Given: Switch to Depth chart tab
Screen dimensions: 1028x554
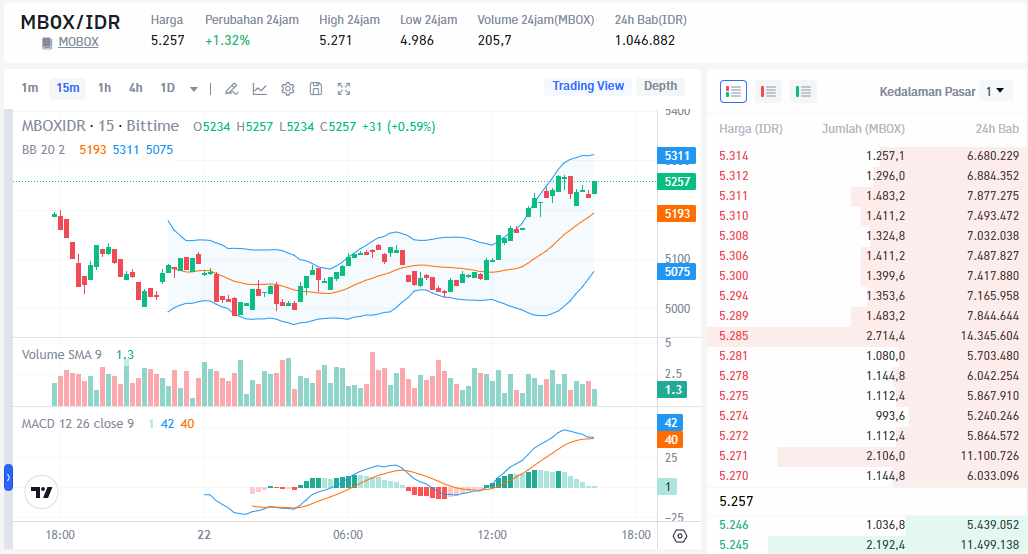Looking at the screenshot, I should 660,86.
